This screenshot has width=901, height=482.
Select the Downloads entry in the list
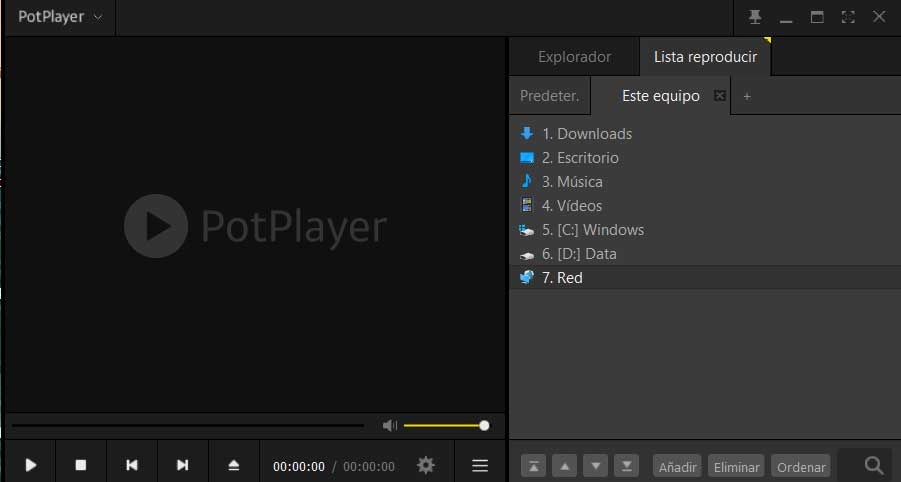704,134
